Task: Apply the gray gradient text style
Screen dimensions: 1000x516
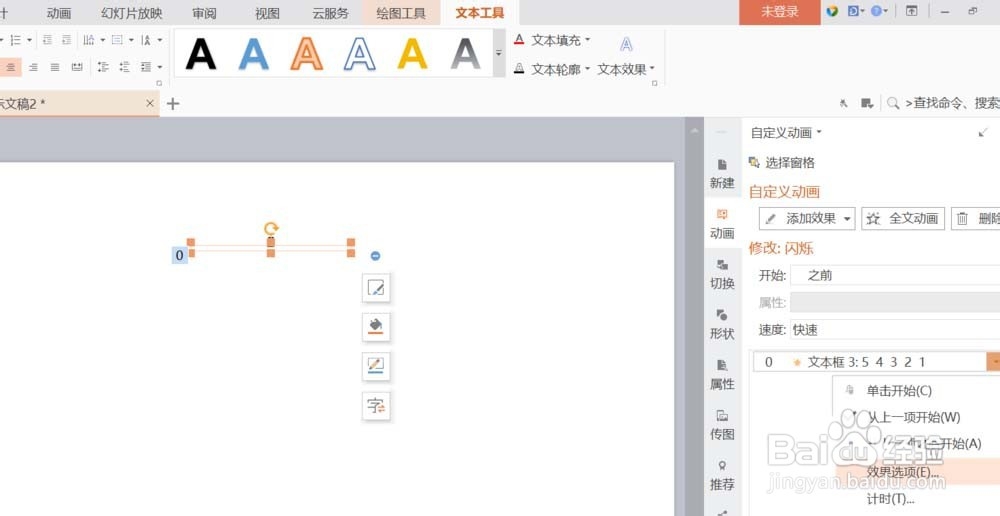Action: tap(466, 54)
